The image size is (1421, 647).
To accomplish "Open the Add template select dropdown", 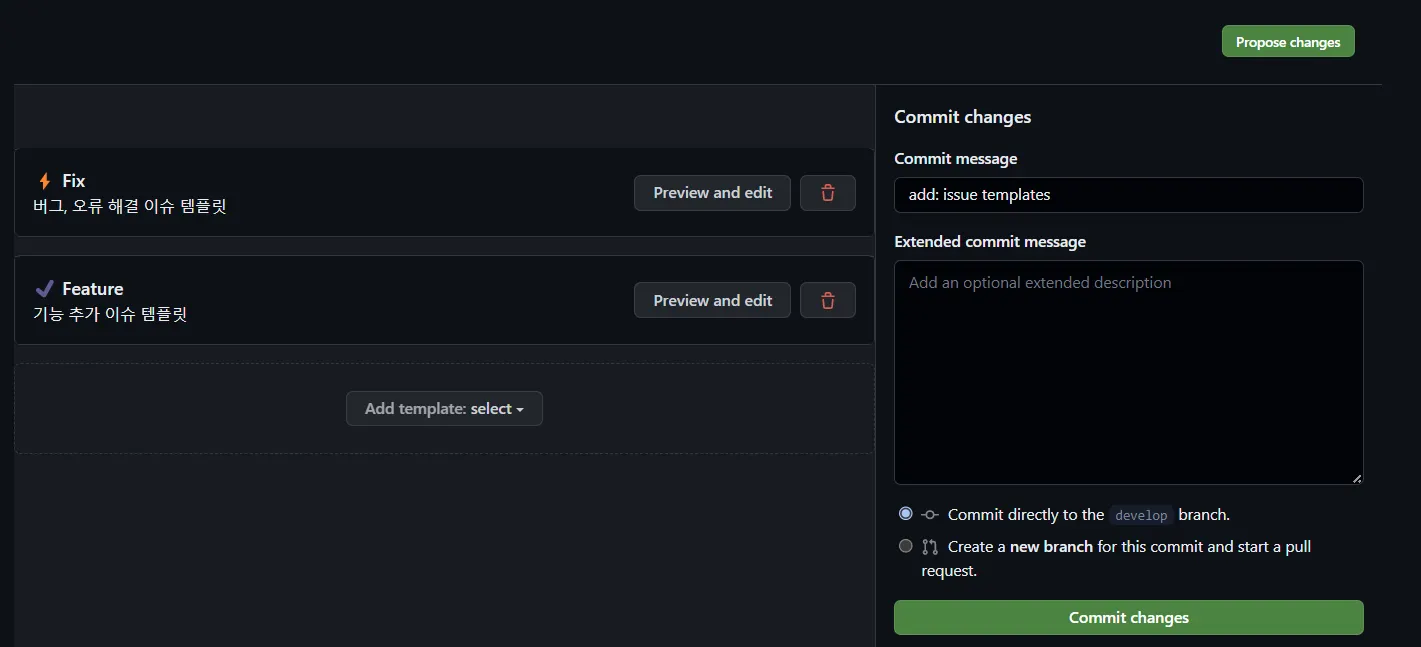I will pyautogui.click(x=444, y=409).
